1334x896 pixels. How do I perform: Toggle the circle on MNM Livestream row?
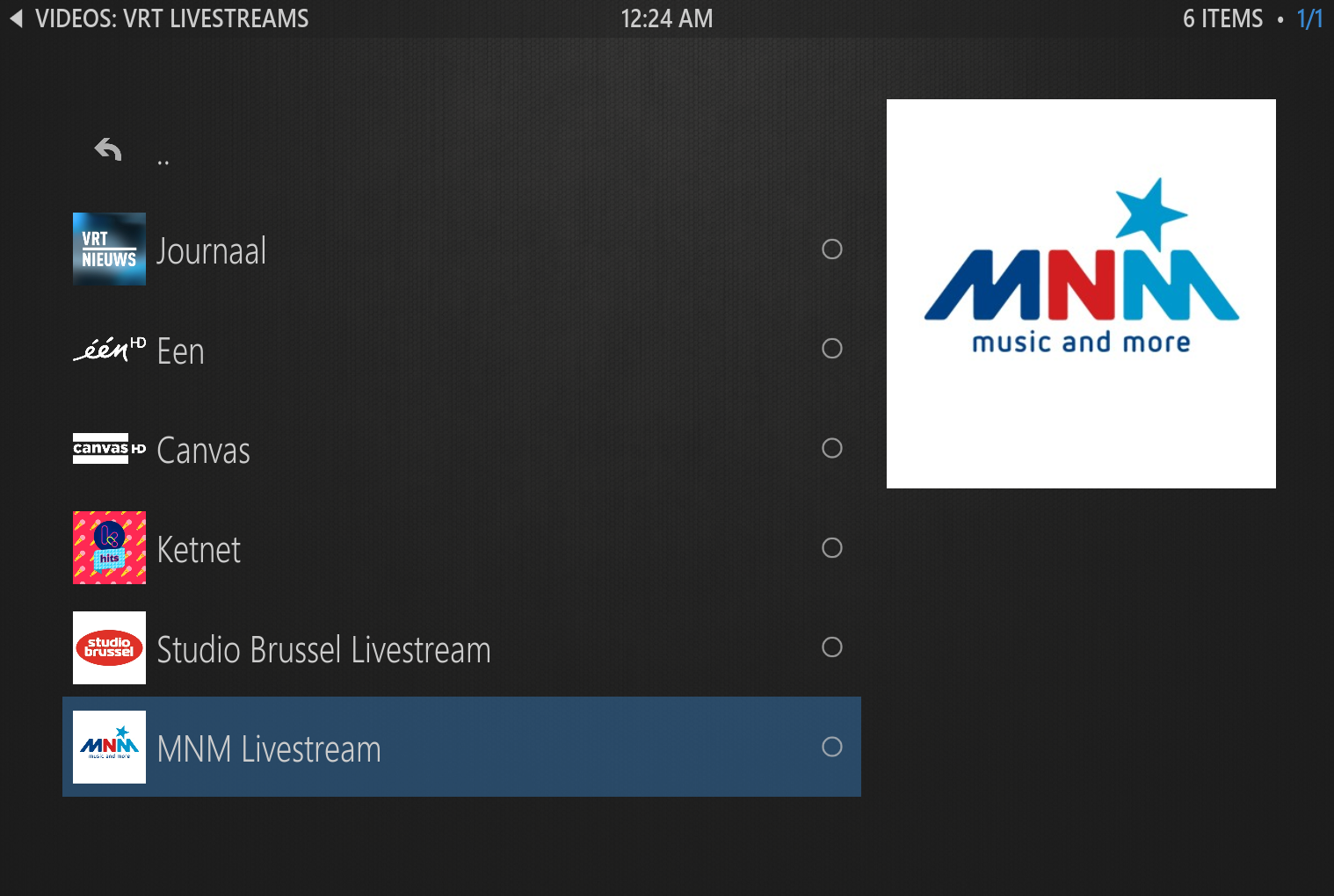pos(832,747)
